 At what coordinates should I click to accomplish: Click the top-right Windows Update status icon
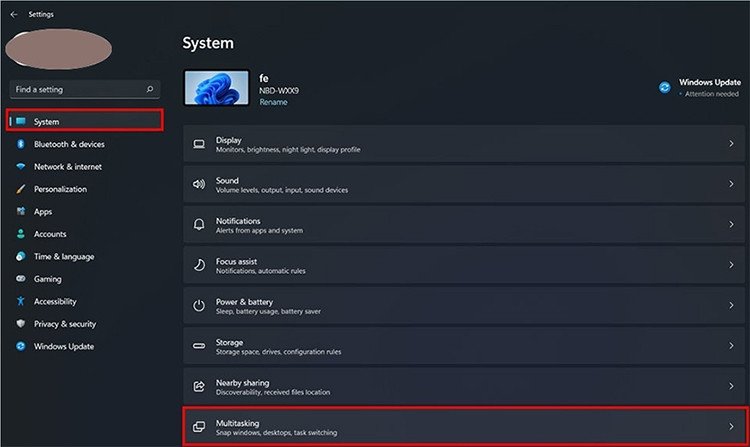[x=664, y=87]
